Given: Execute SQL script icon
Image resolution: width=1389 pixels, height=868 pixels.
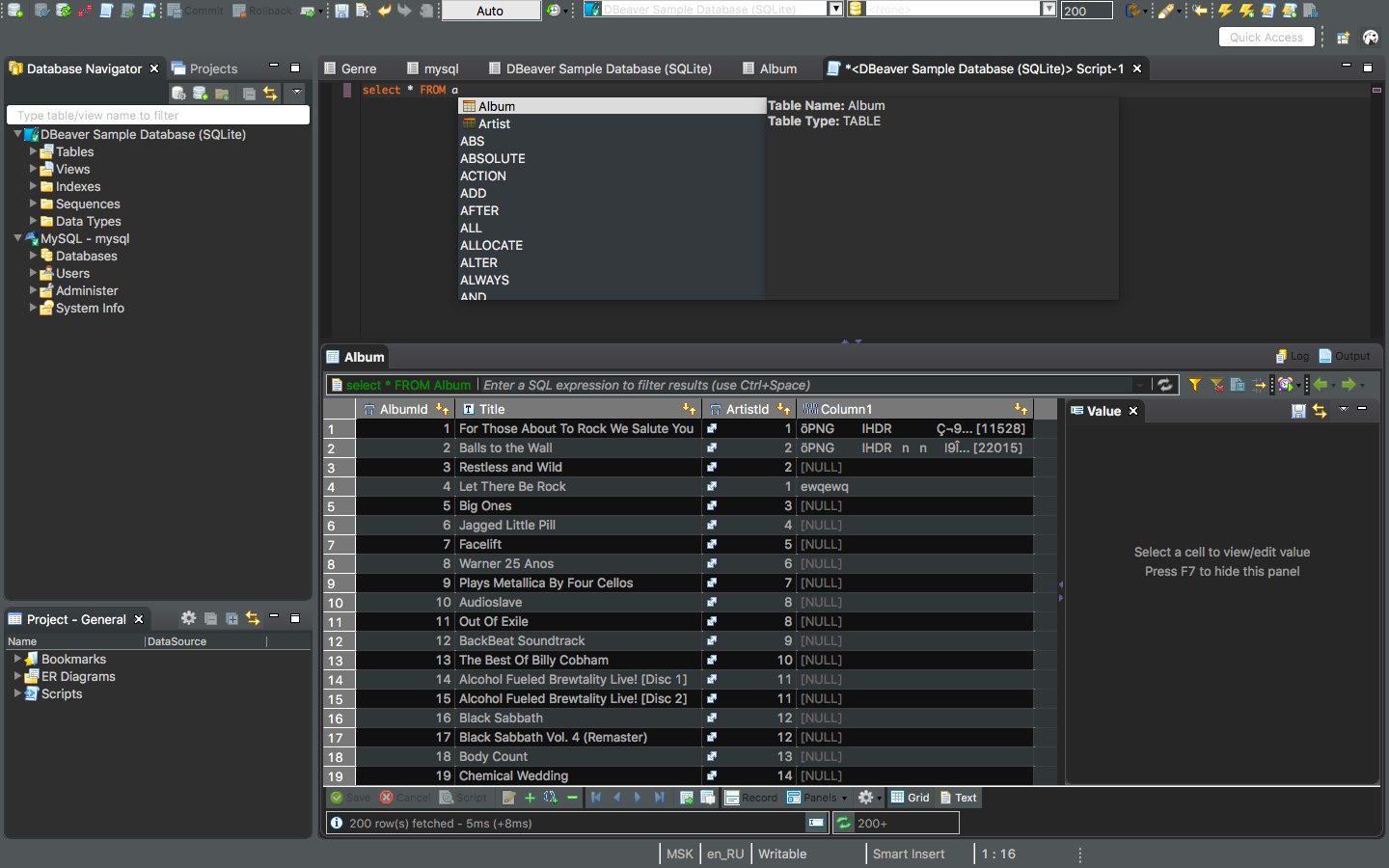Looking at the screenshot, I should [1267, 11].
